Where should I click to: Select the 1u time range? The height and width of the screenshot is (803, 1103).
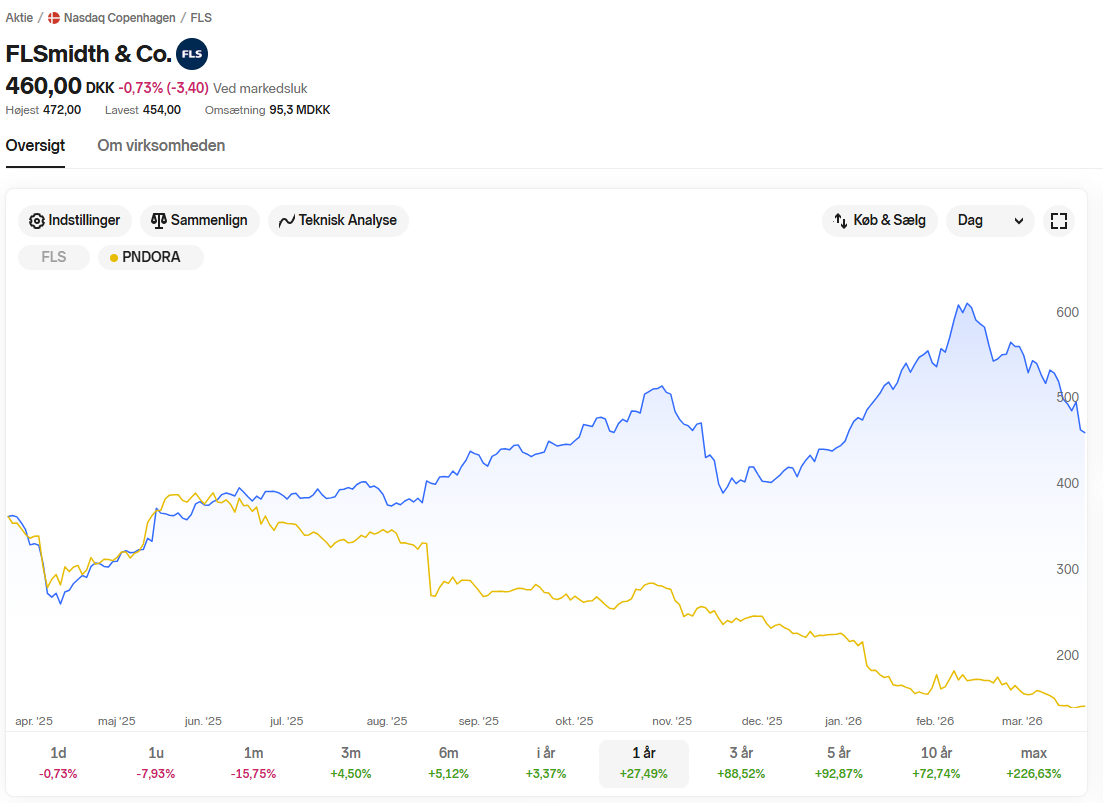tap(155, 763)
